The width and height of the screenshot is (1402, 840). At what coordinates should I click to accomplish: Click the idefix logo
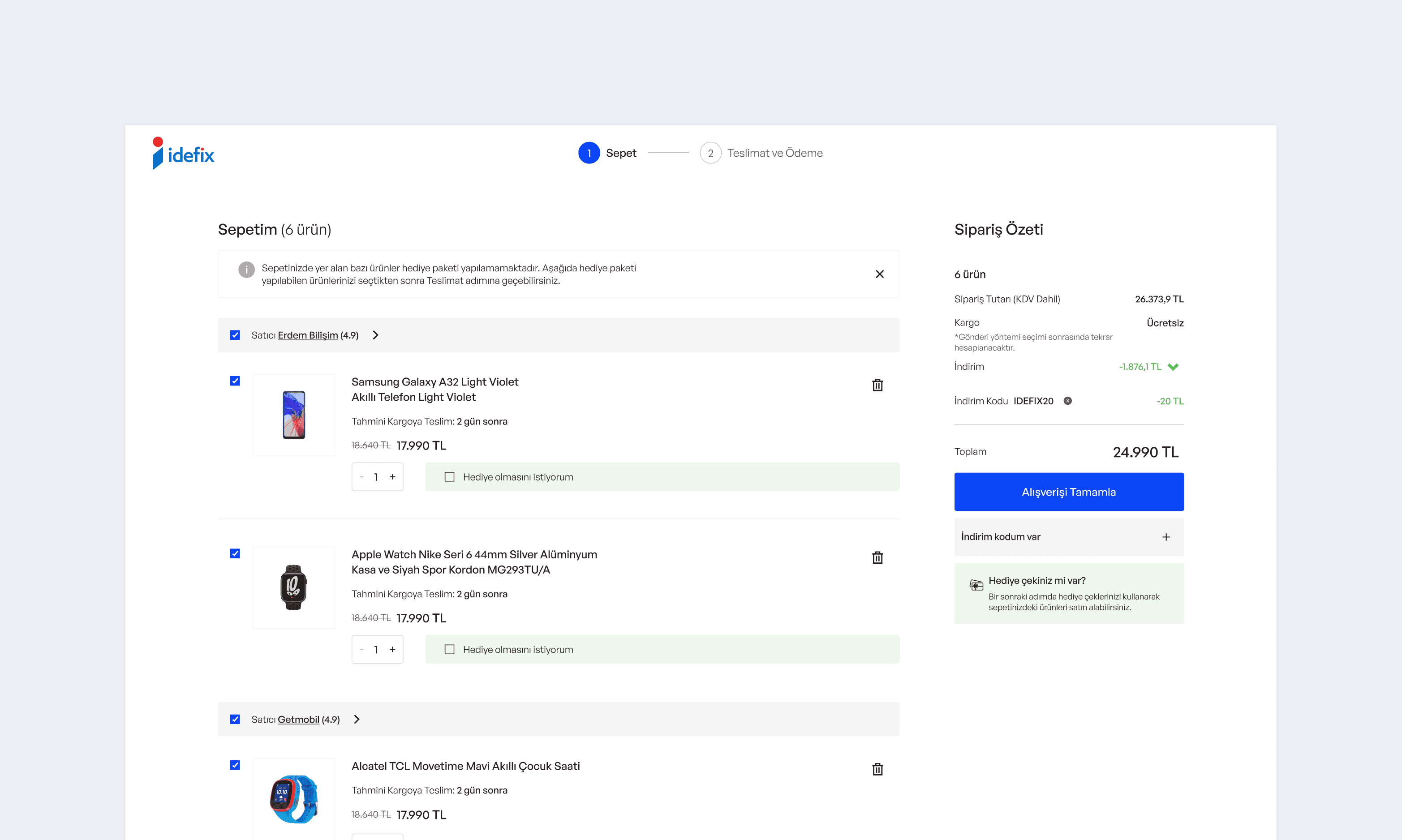coord(183,153)
